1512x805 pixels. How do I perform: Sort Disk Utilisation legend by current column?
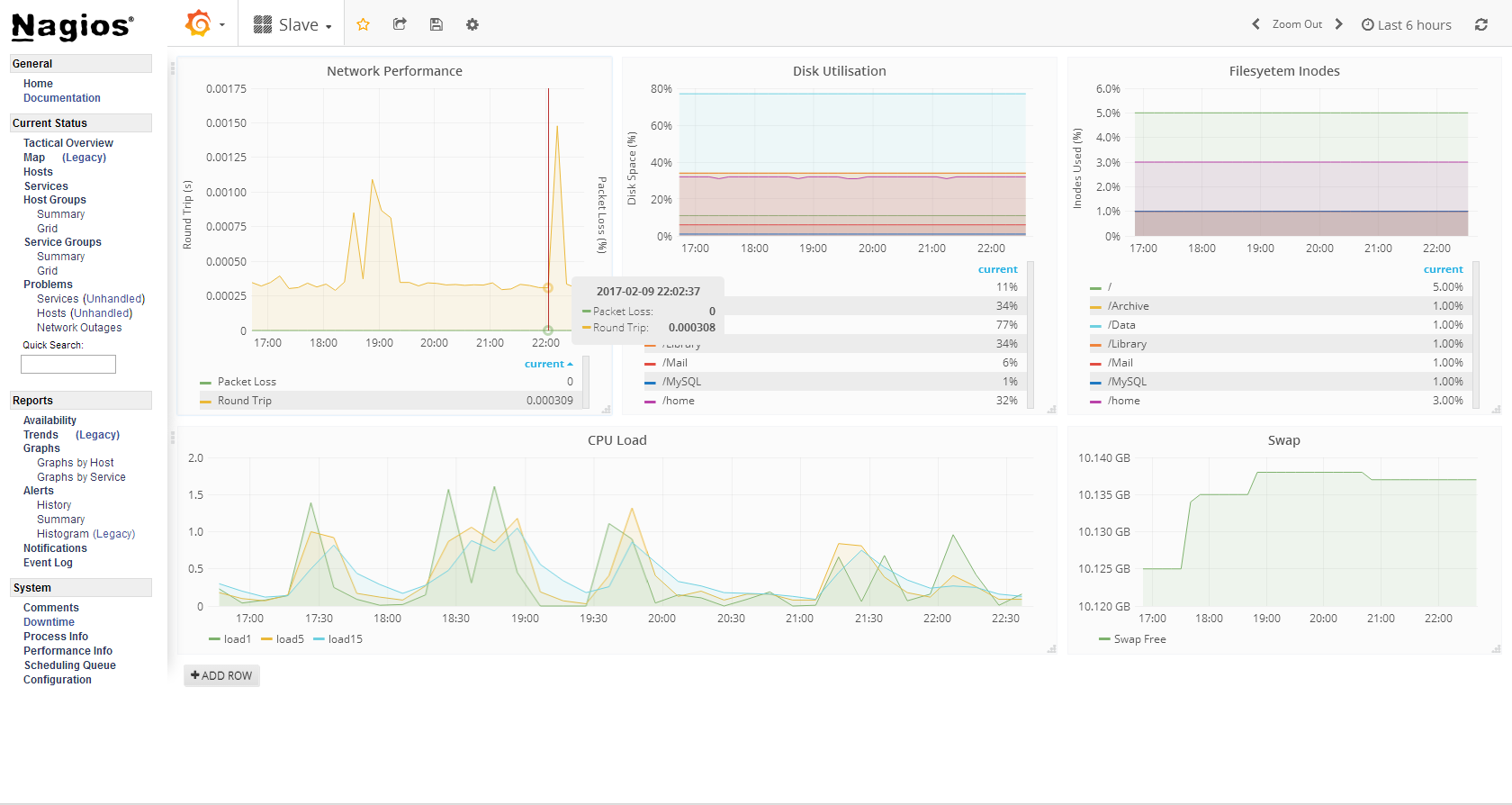point(997,269)
